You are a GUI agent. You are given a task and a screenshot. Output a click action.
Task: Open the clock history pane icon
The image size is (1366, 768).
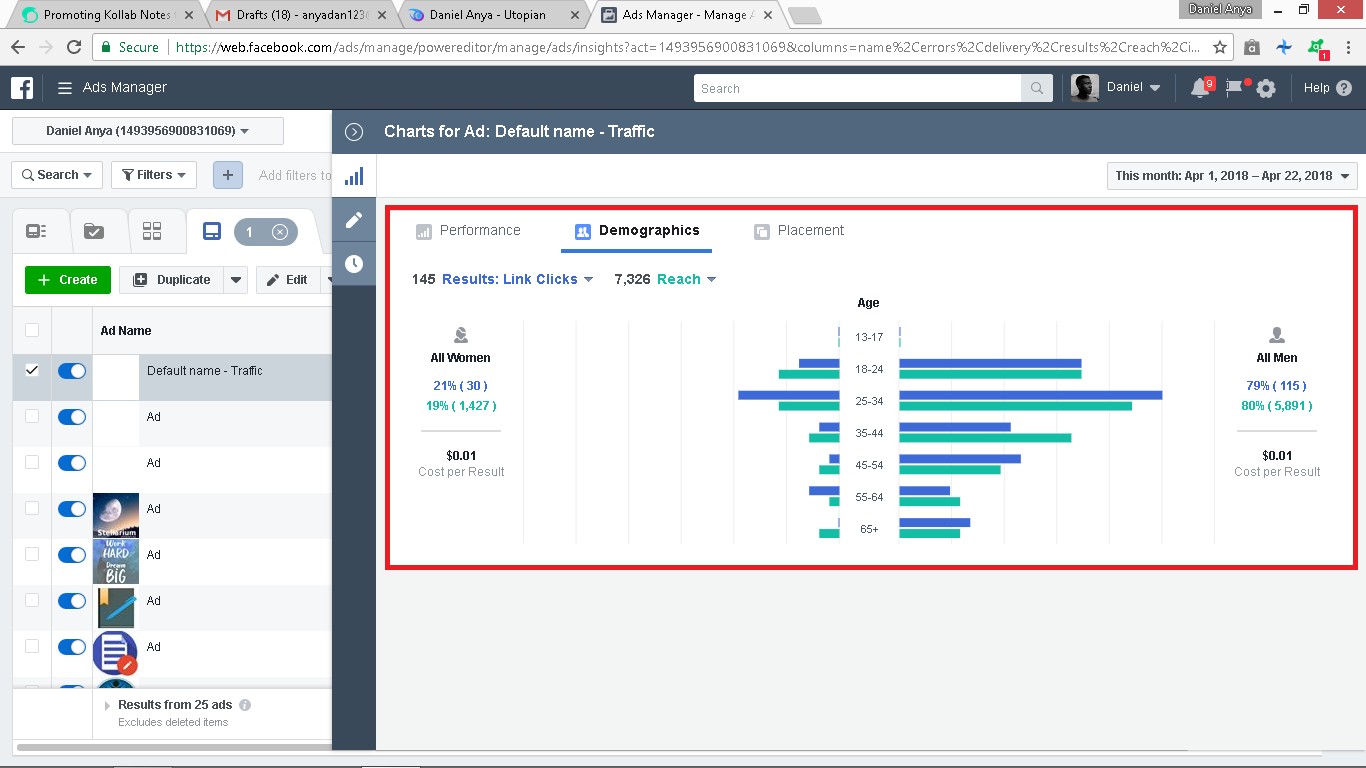click(353, 264)
